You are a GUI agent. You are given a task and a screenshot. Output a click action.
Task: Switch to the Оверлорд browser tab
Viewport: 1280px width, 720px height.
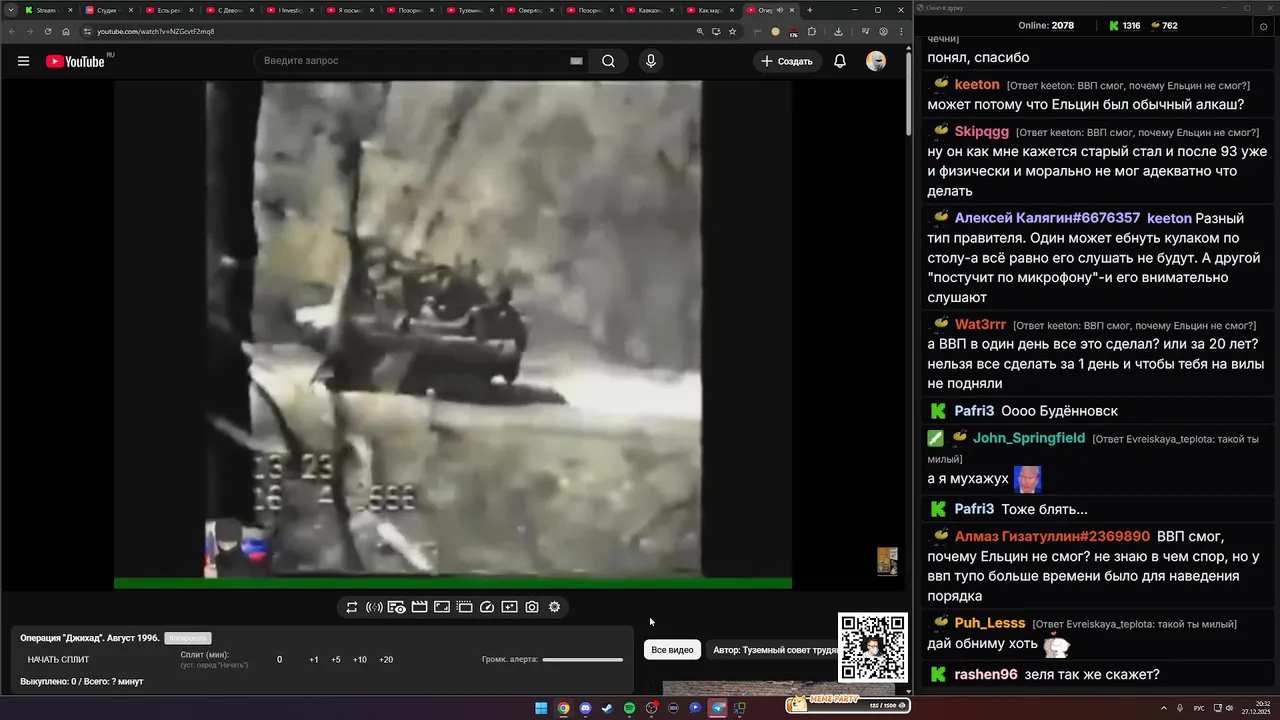[529, 10]
